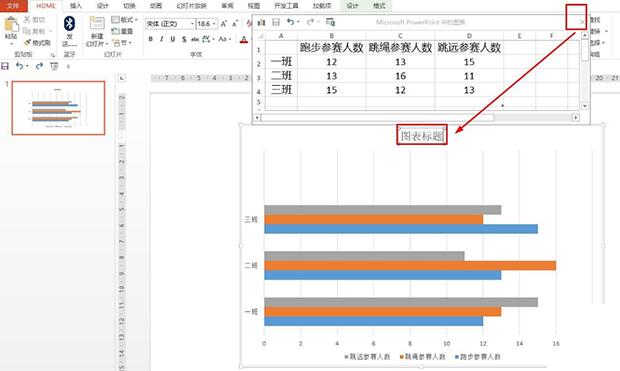The height and width of the screenshot is (371, 620).
Task: Click the Bluetooth send icon
Action: point(70,24)
